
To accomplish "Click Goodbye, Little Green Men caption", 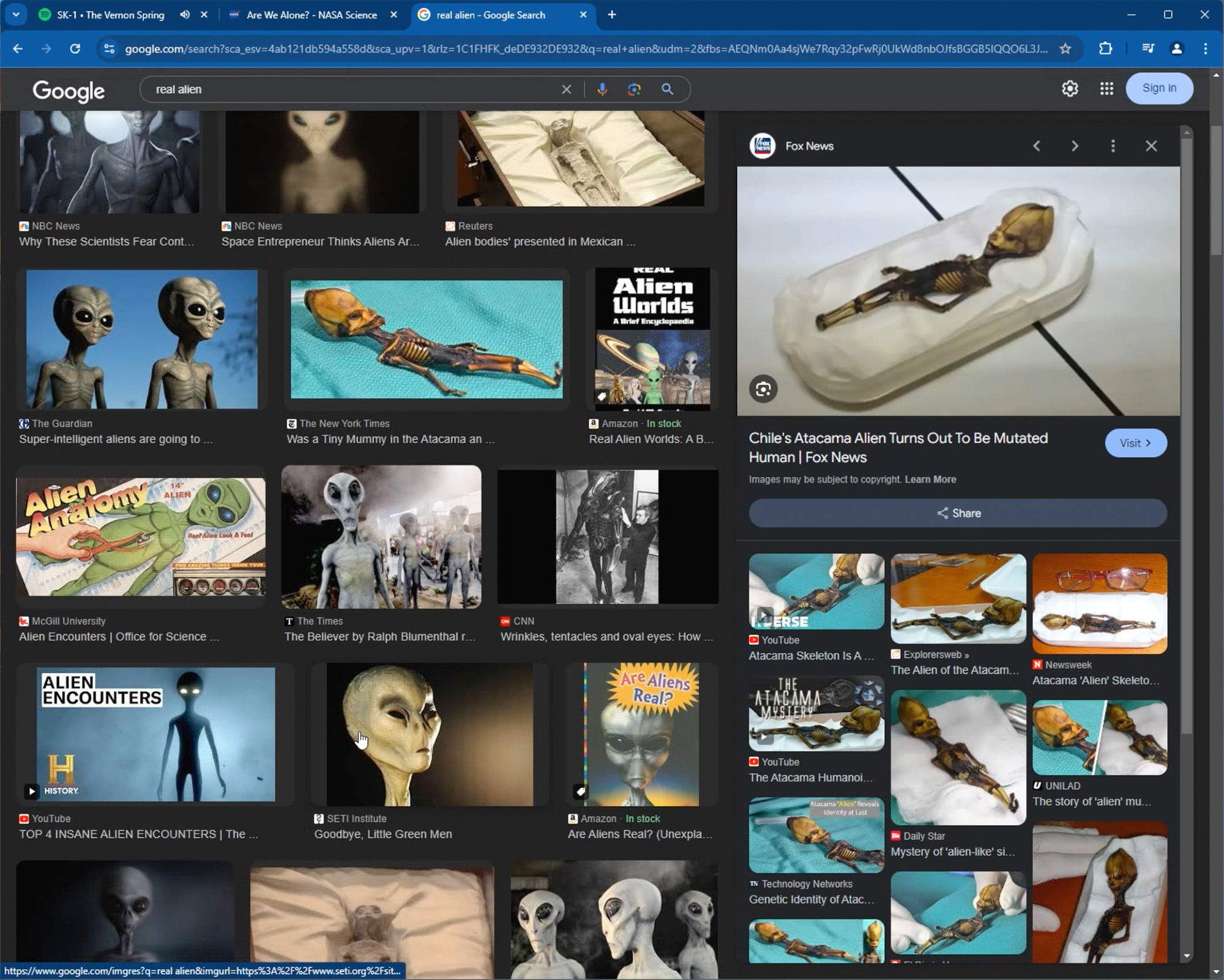I will (383, 834).
